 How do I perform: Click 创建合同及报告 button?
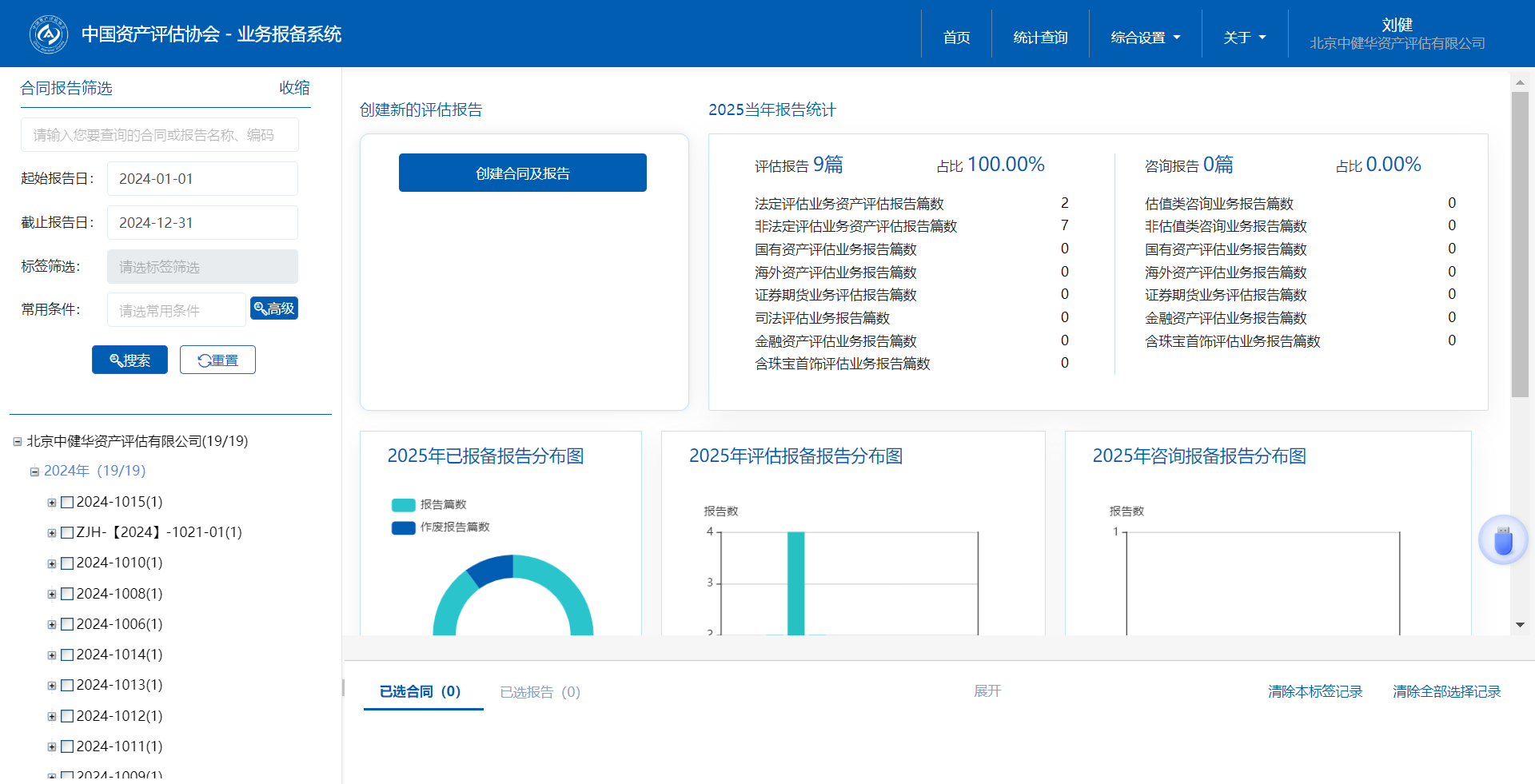tap(523, 173)
